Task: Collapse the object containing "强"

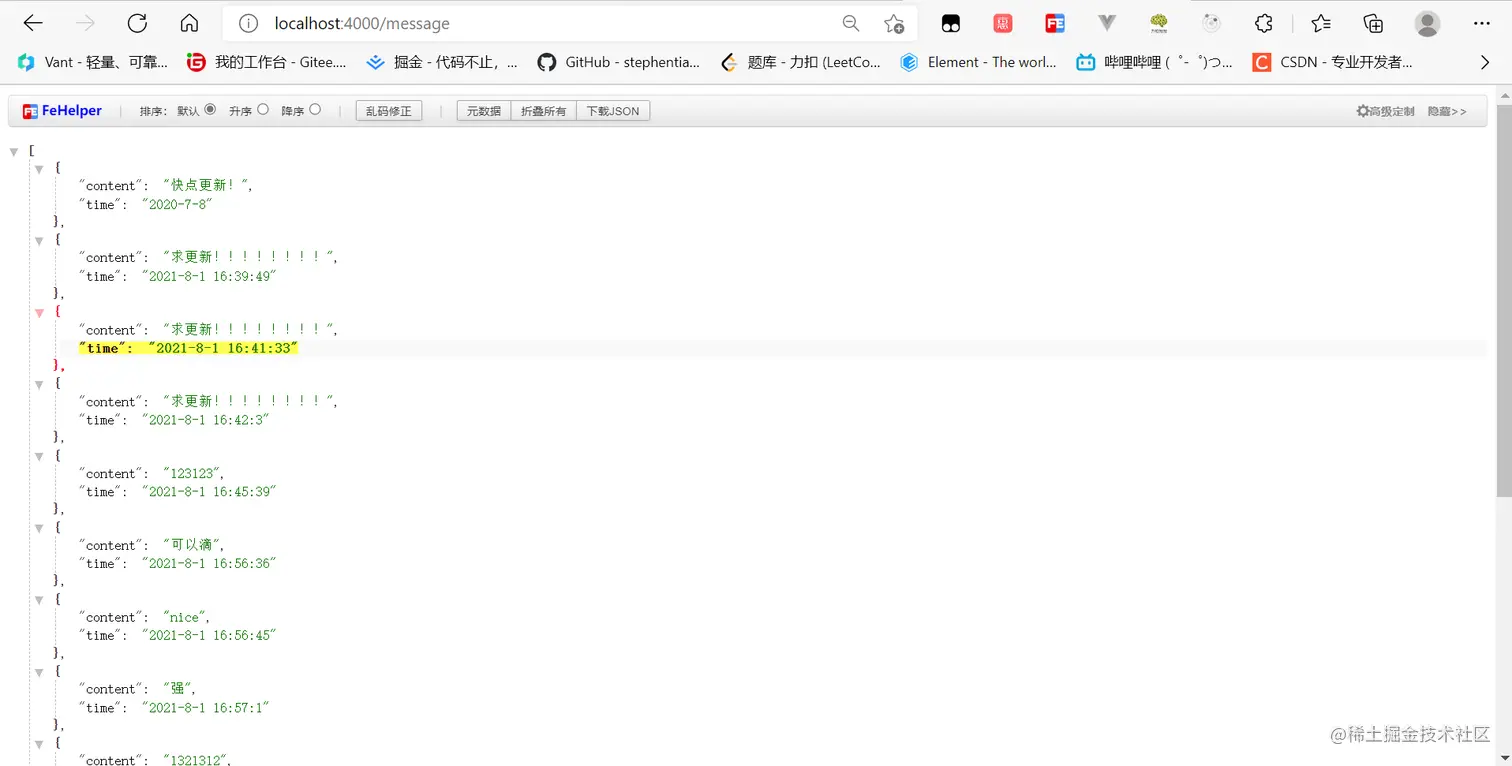Action: coord(39,672)
